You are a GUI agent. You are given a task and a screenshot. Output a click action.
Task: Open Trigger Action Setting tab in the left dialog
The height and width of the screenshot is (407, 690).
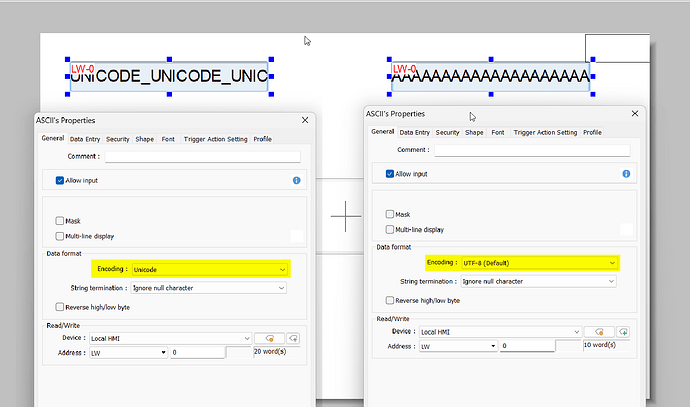215,139
